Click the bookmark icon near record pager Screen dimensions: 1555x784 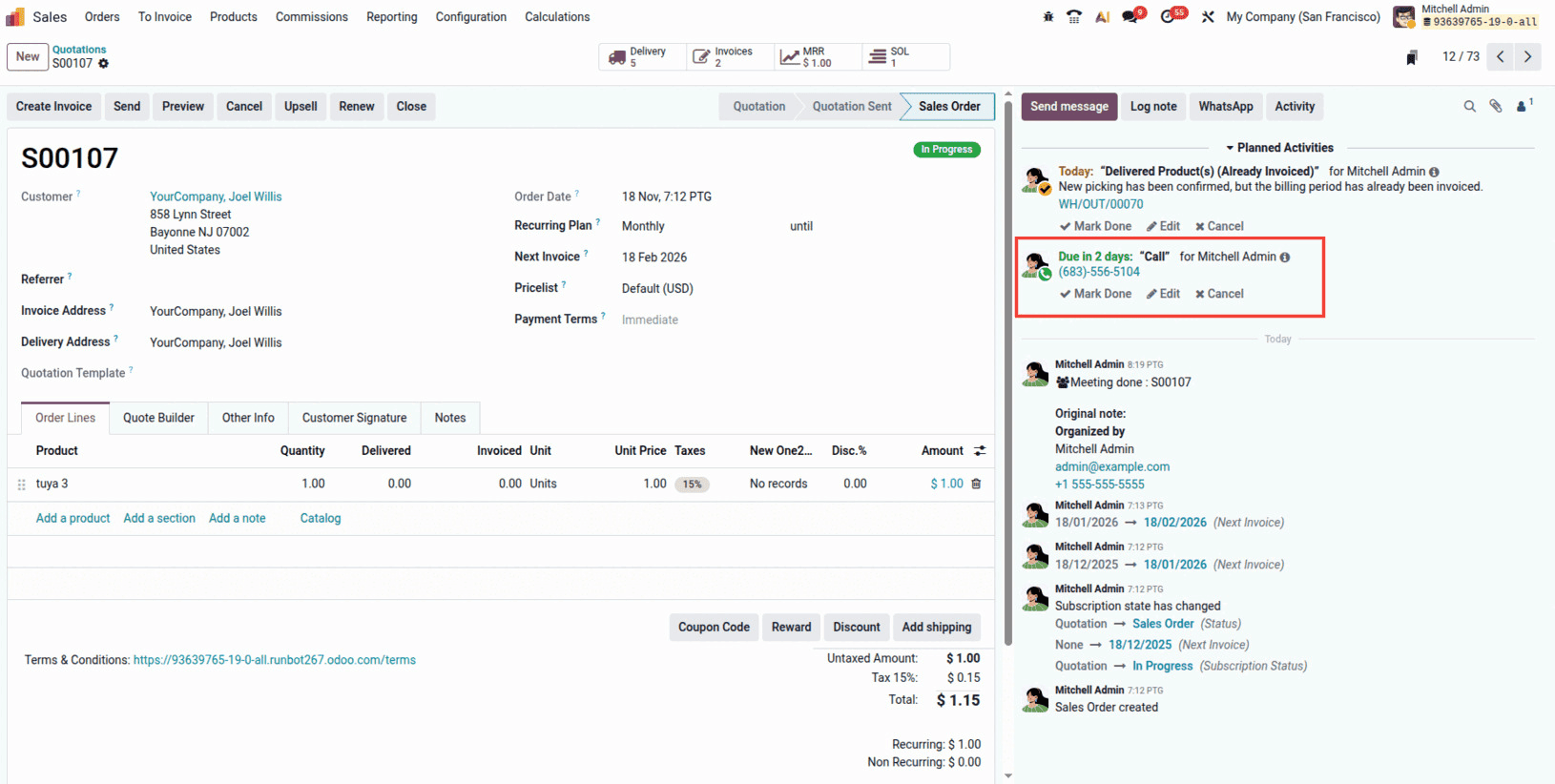click(x=1412, y=58)
